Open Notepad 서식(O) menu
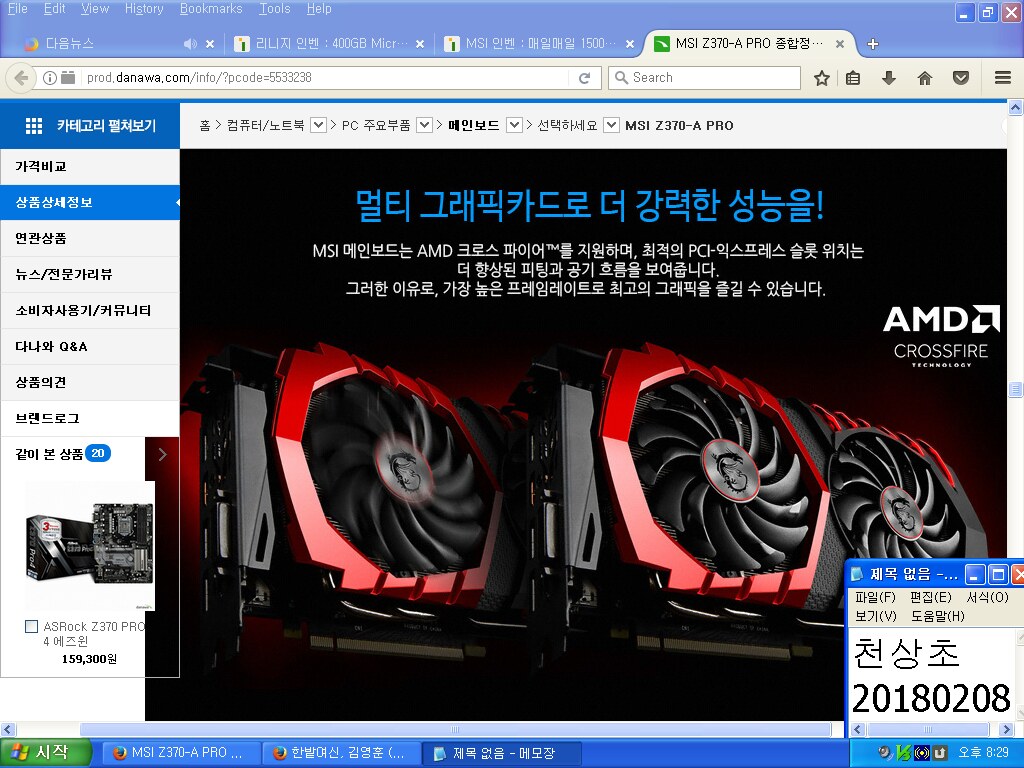 [x=987, y=597]
